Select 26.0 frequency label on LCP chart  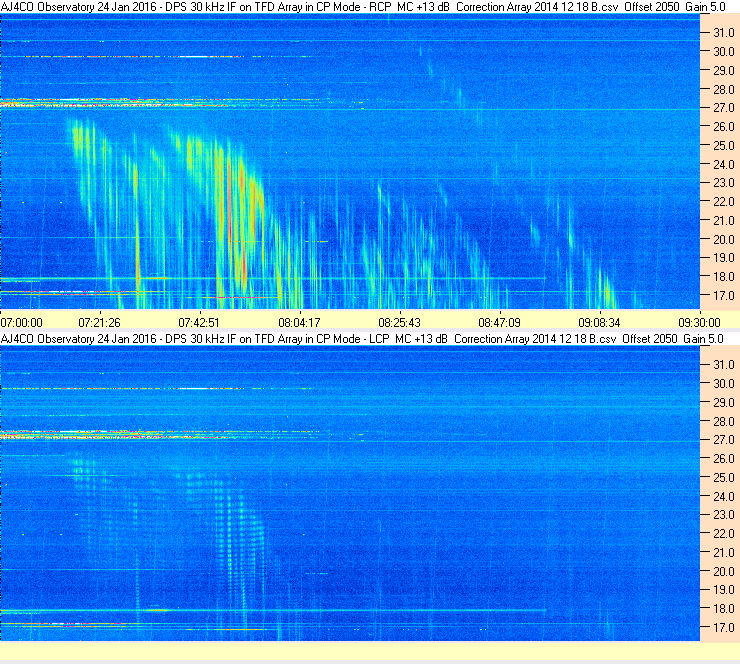[x=724, y=459]
